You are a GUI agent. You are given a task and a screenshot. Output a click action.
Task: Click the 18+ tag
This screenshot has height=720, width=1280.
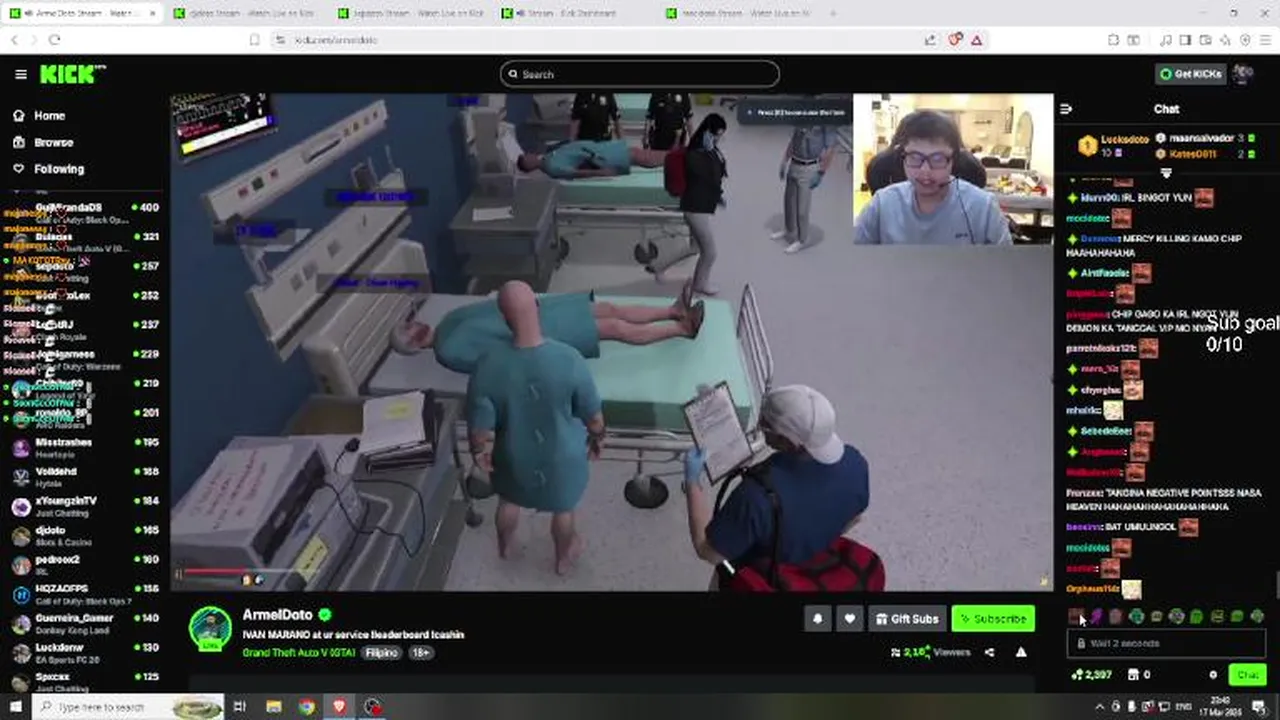point(420,652)
